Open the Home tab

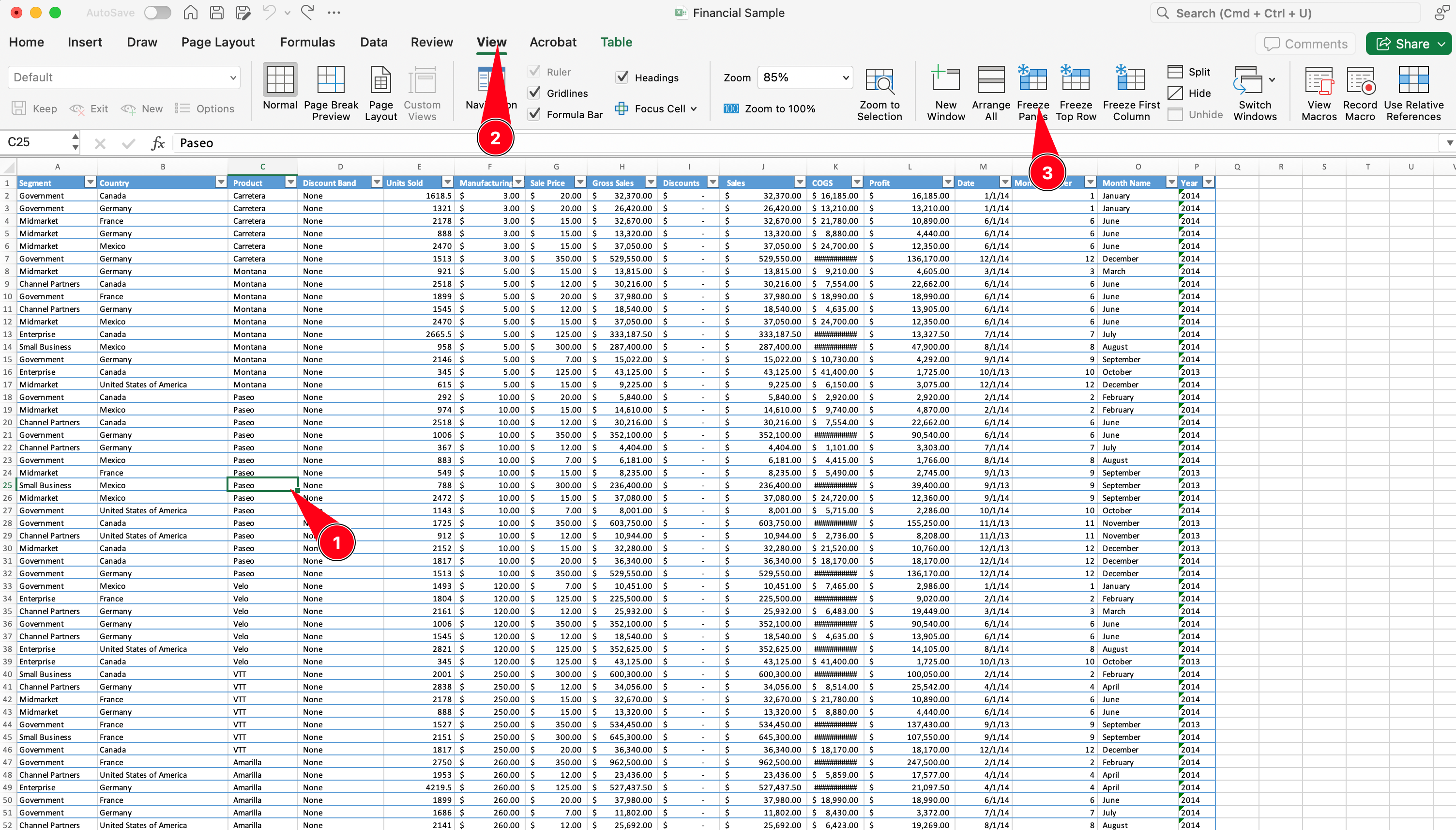[26, 42]
